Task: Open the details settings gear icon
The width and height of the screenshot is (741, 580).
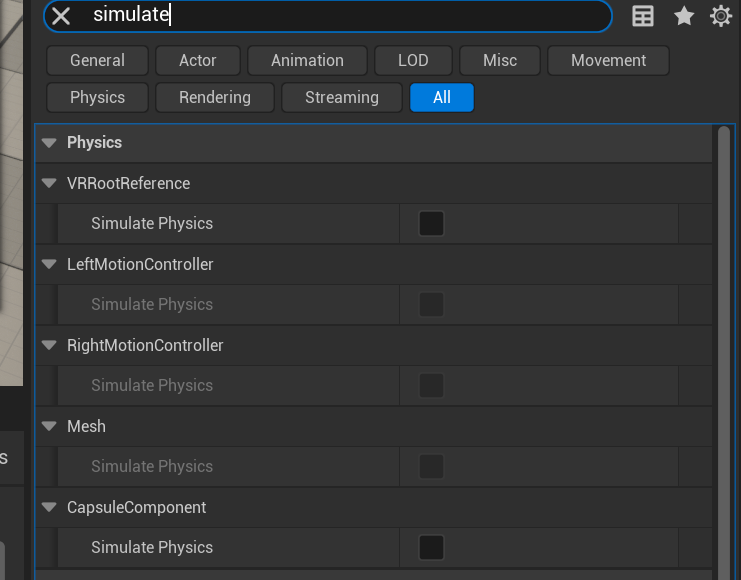Action: 721,16
